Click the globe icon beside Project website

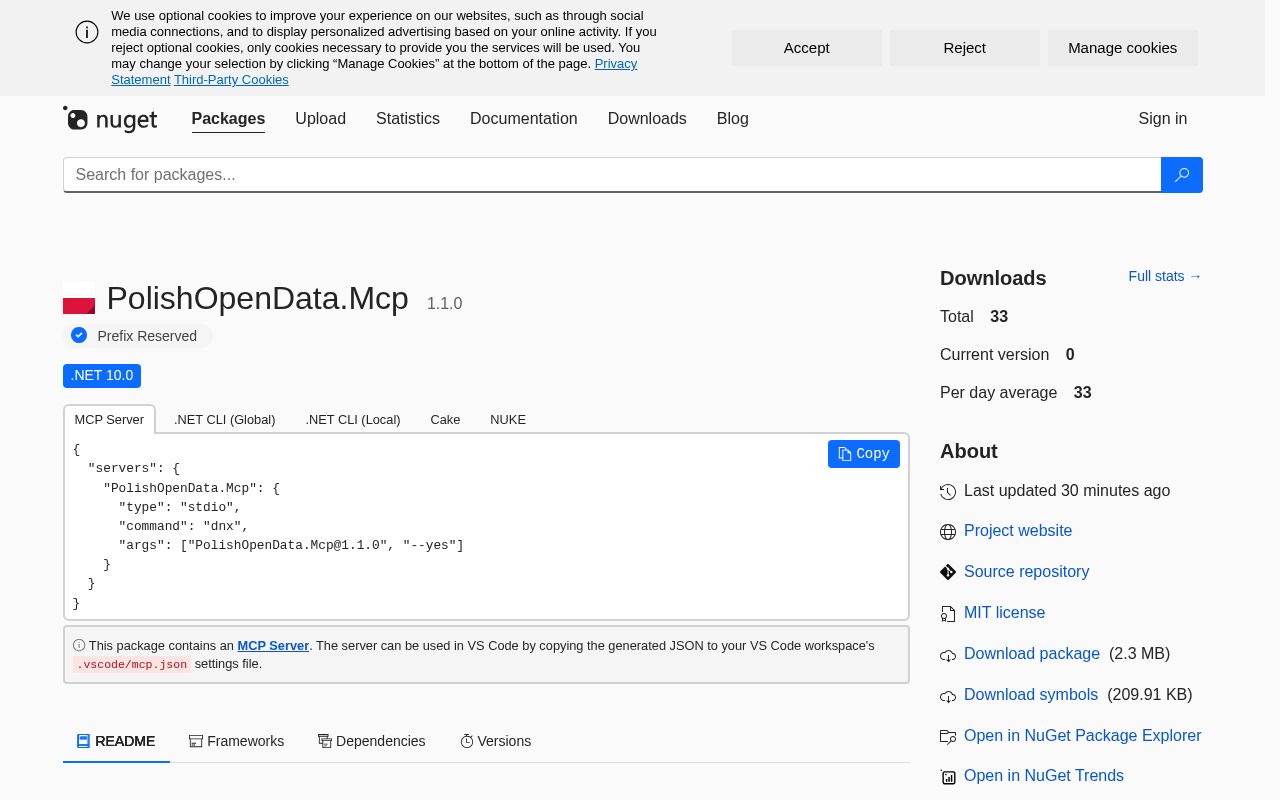click(948, 532)
